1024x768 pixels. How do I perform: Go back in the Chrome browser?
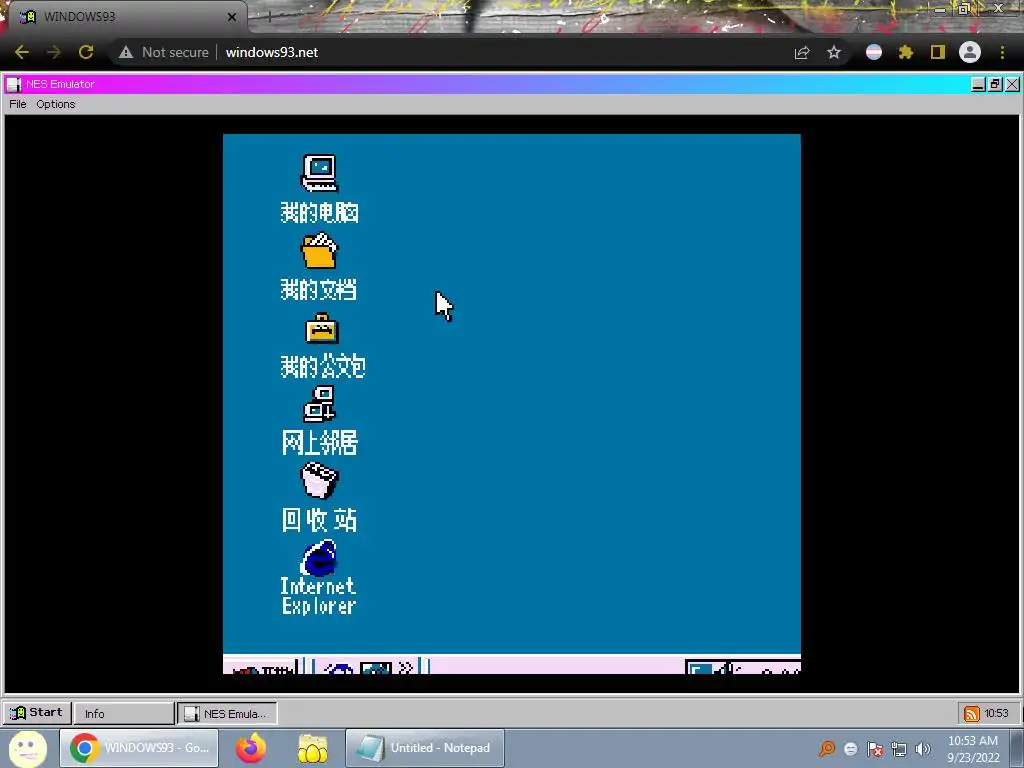[x=22, y=52]
